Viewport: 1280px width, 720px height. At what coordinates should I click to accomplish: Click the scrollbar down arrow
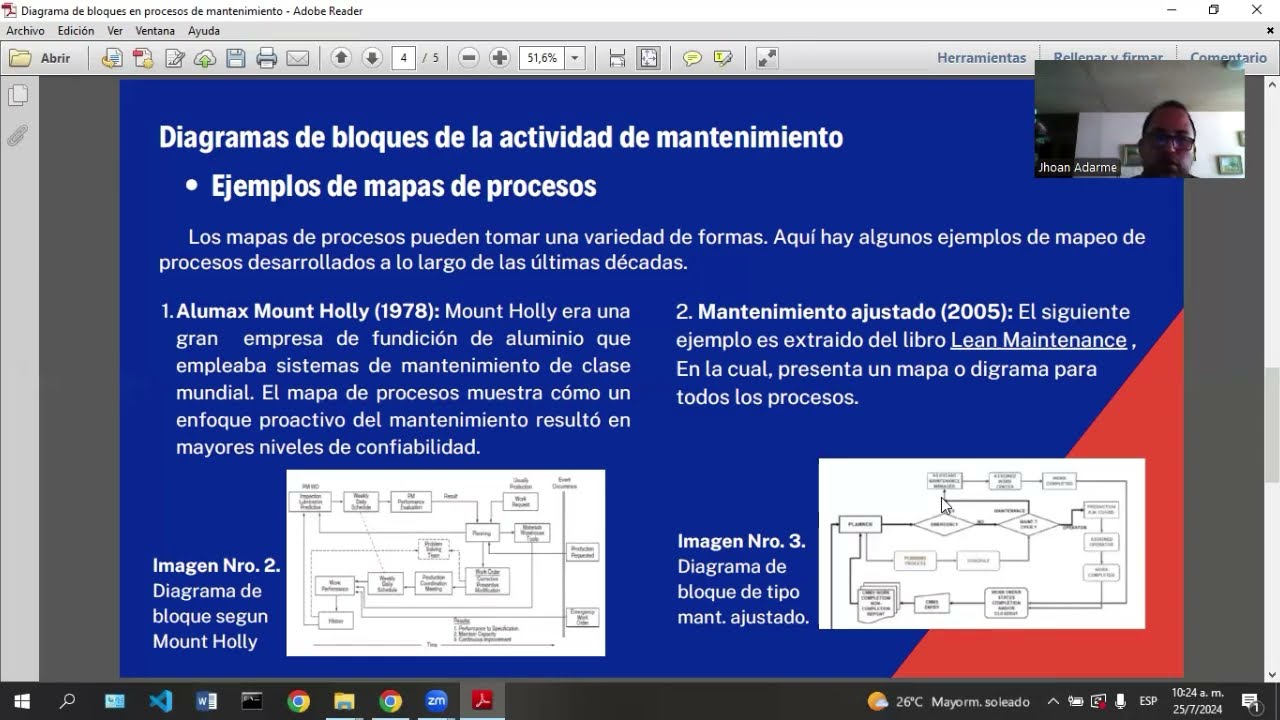click(1272, 675)
